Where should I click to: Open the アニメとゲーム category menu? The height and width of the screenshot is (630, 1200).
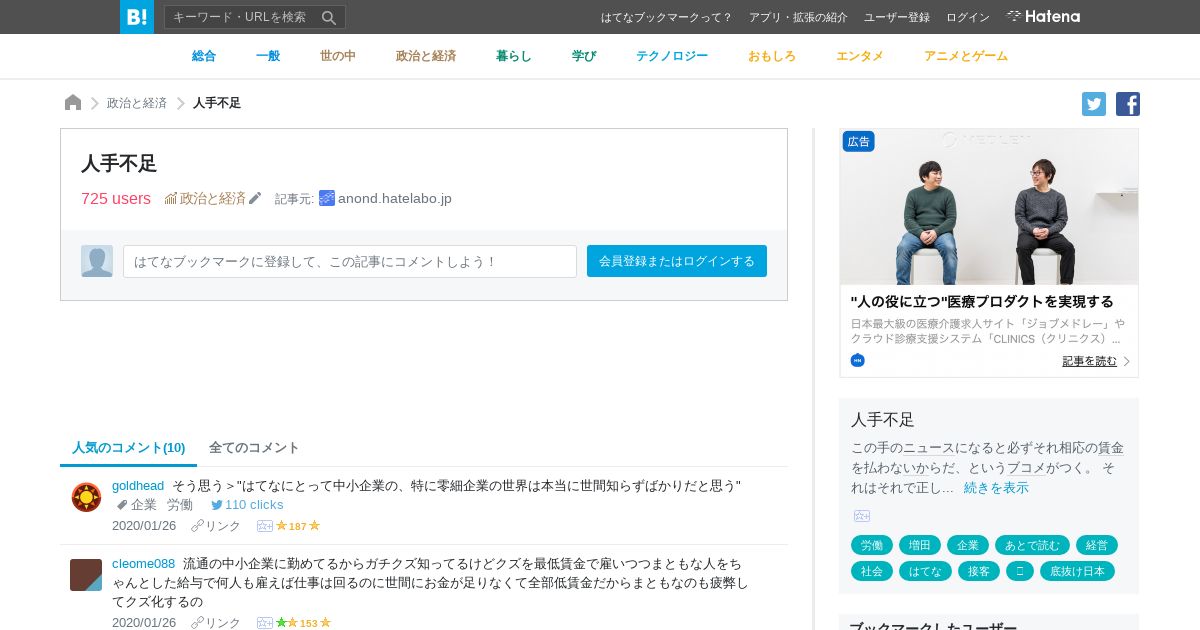tap(966, 56)
